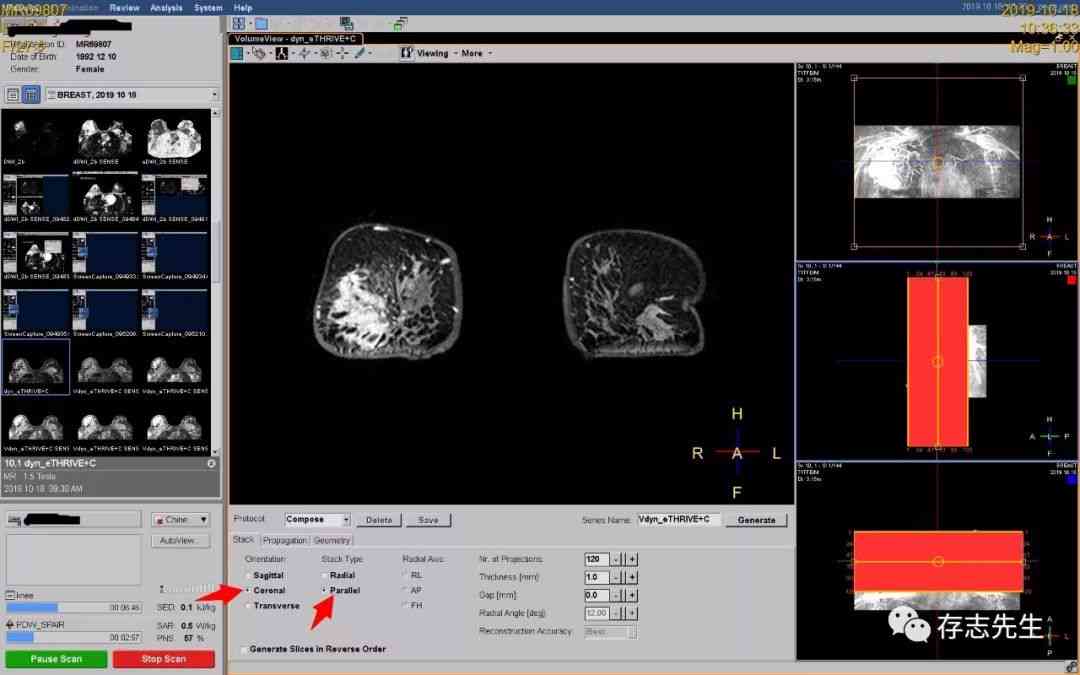1080x675 pixels.
Task: Decrease Thickness with minus button
Action: pos(616,577)
